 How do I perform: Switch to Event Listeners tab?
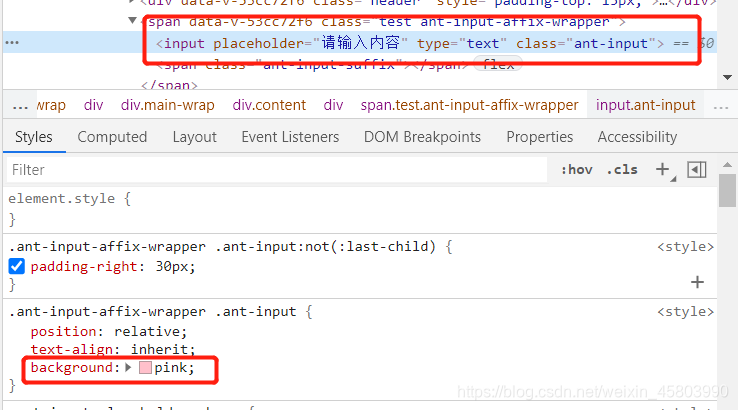click(290, 137)
